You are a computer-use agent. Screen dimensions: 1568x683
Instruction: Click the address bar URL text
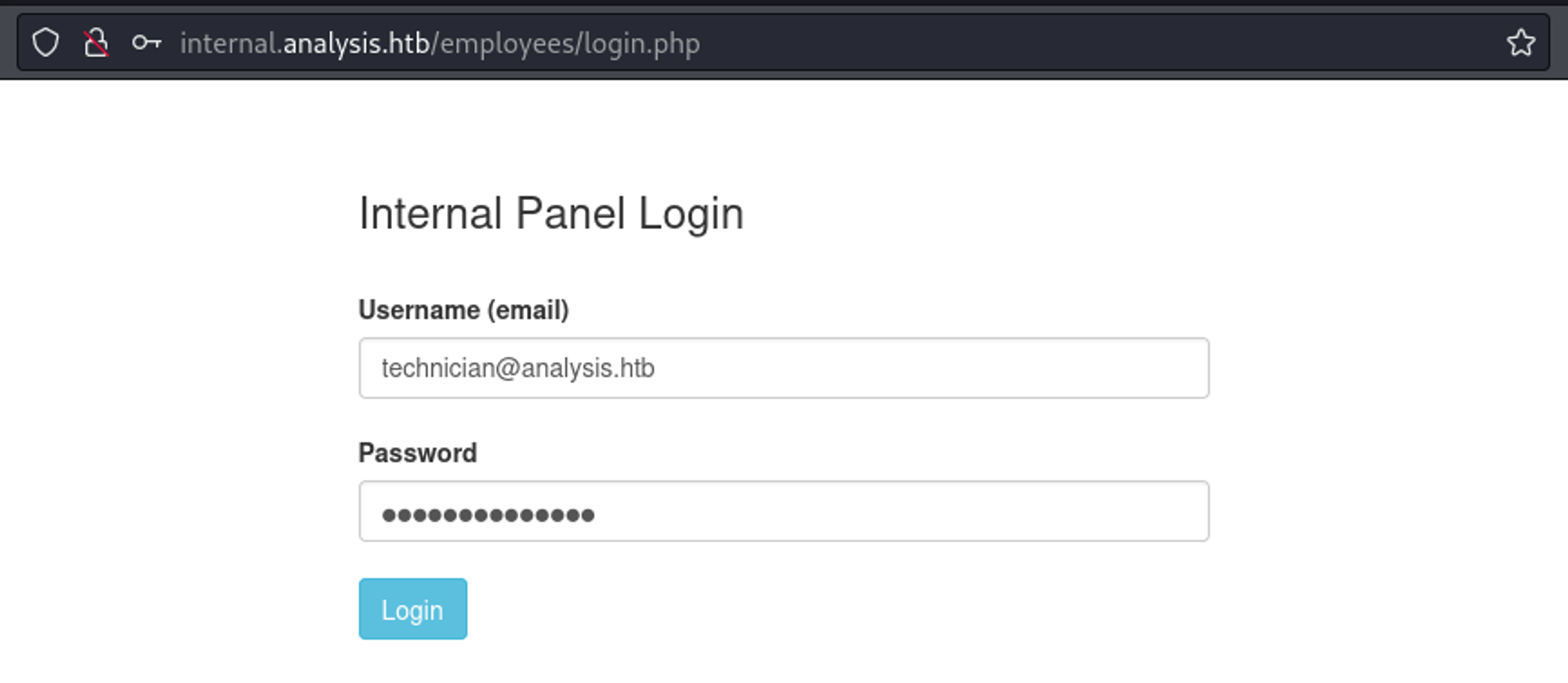pos(439,43)
